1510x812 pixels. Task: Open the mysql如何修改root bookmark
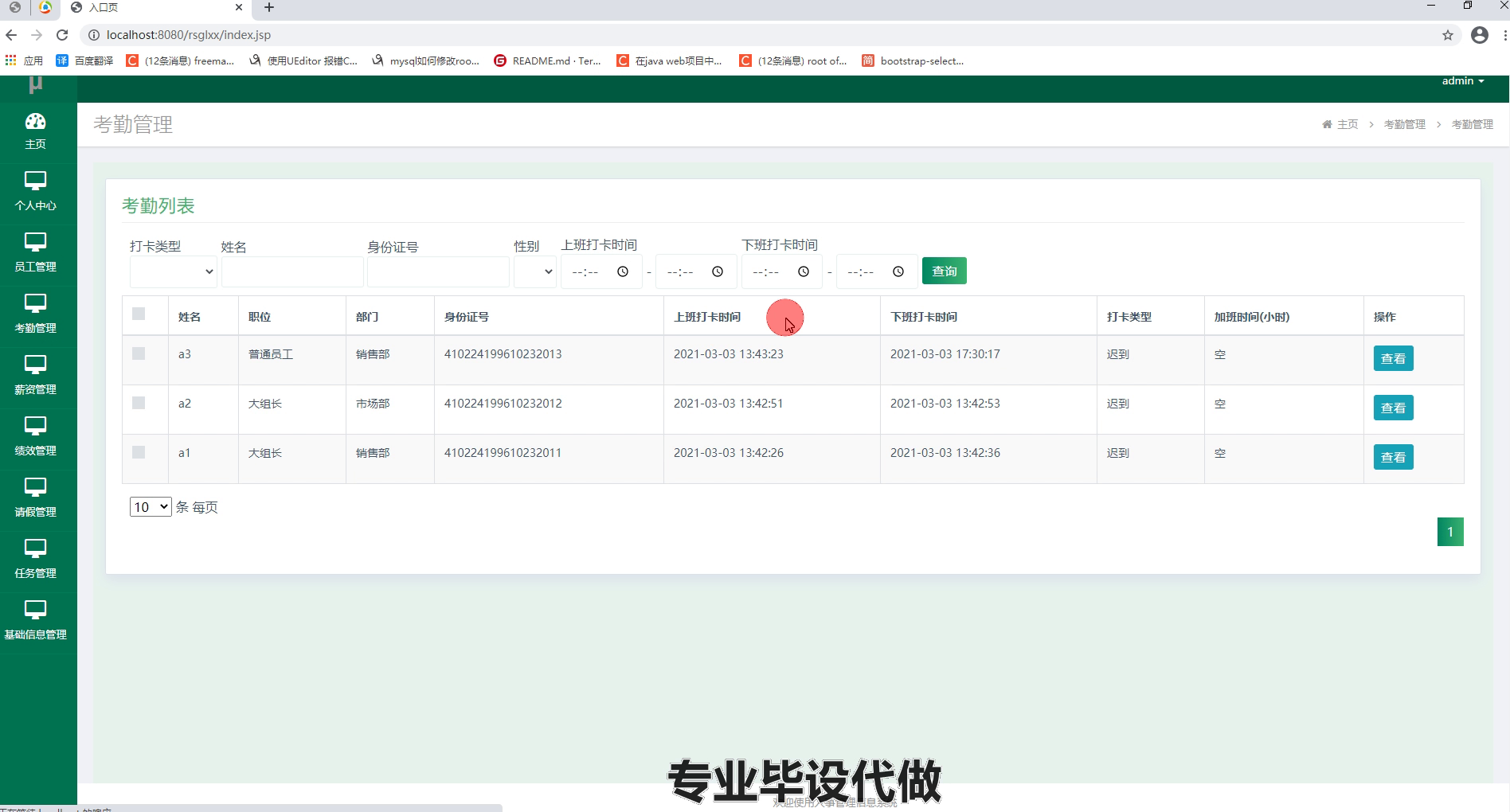coord(425,61)
